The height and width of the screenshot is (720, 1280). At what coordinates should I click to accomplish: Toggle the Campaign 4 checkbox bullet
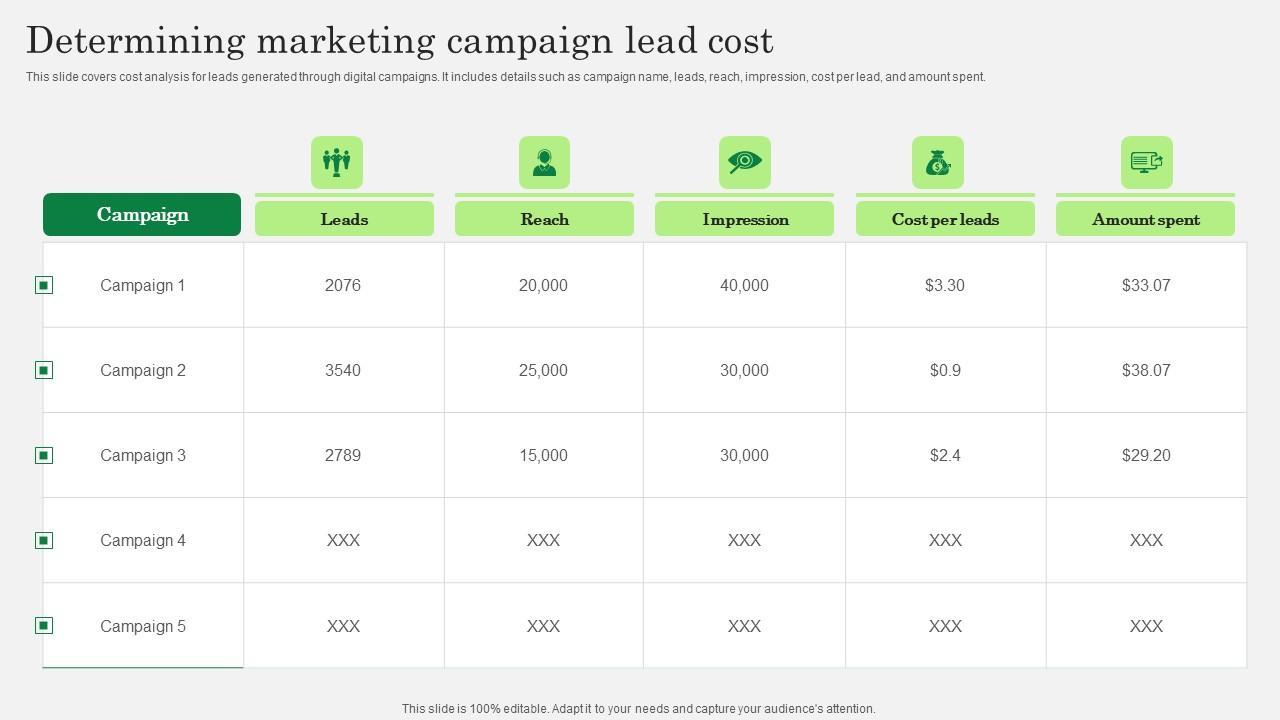(x=44, y=540)
